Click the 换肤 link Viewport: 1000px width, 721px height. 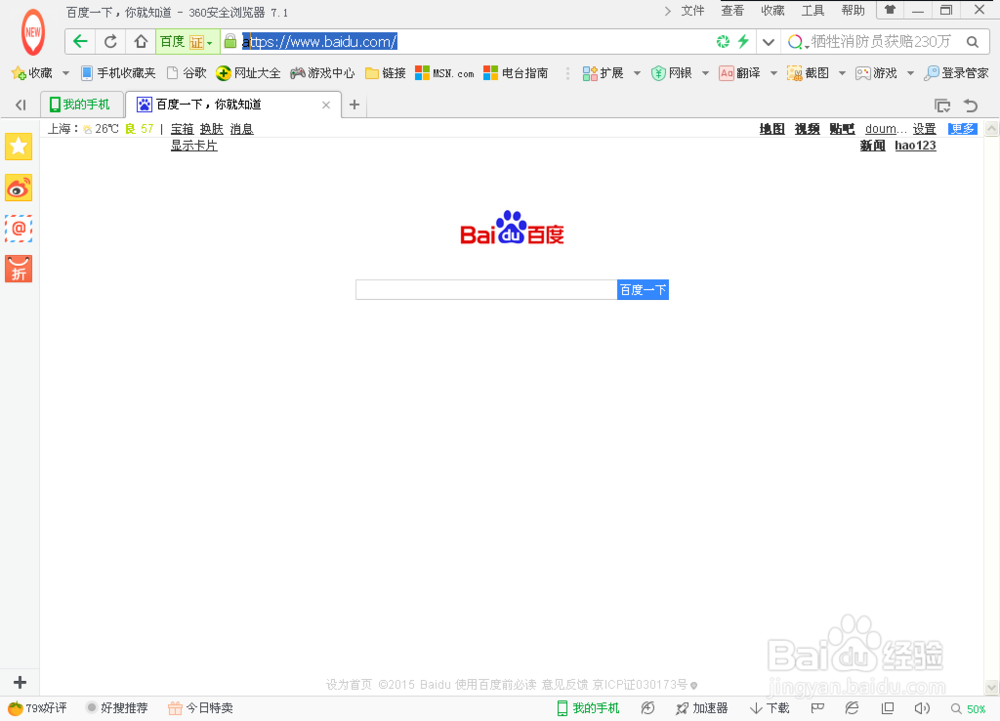(x=211, y=129)
